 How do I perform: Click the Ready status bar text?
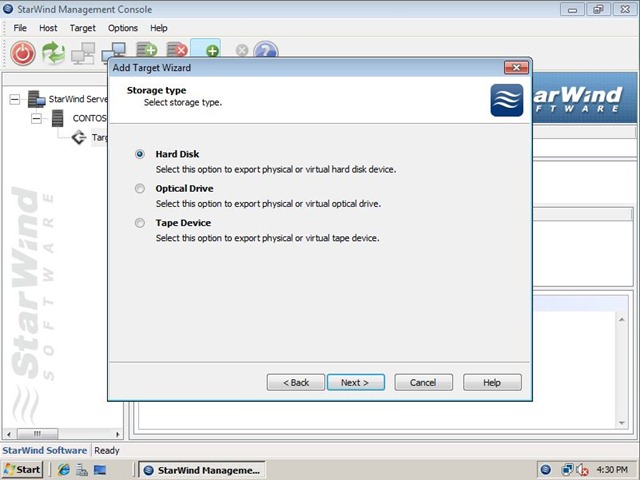click(x=107, y=450)
